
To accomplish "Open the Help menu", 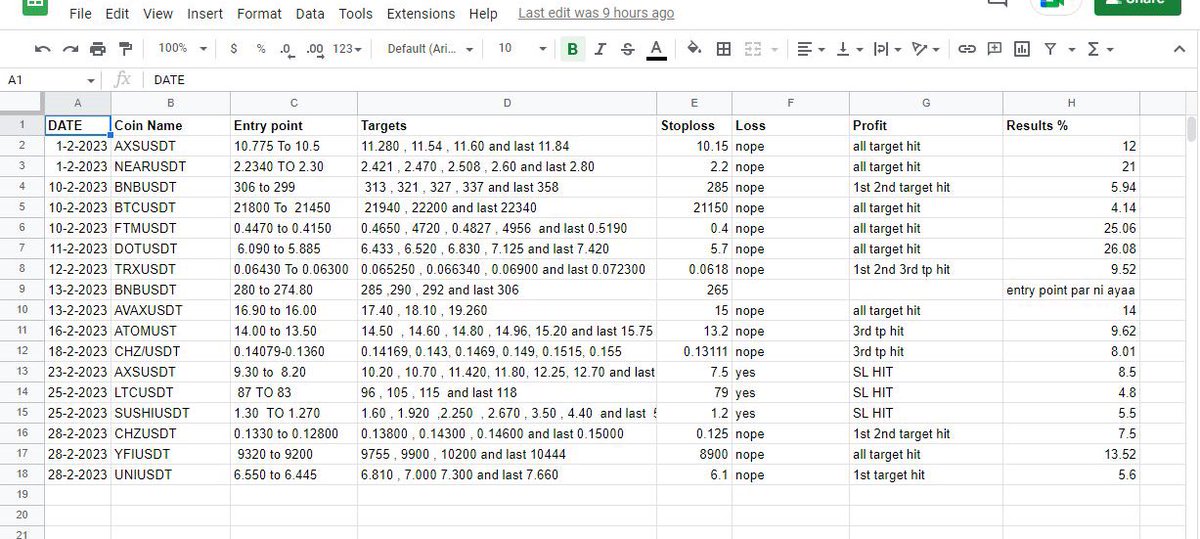I will tap(483, 14).
